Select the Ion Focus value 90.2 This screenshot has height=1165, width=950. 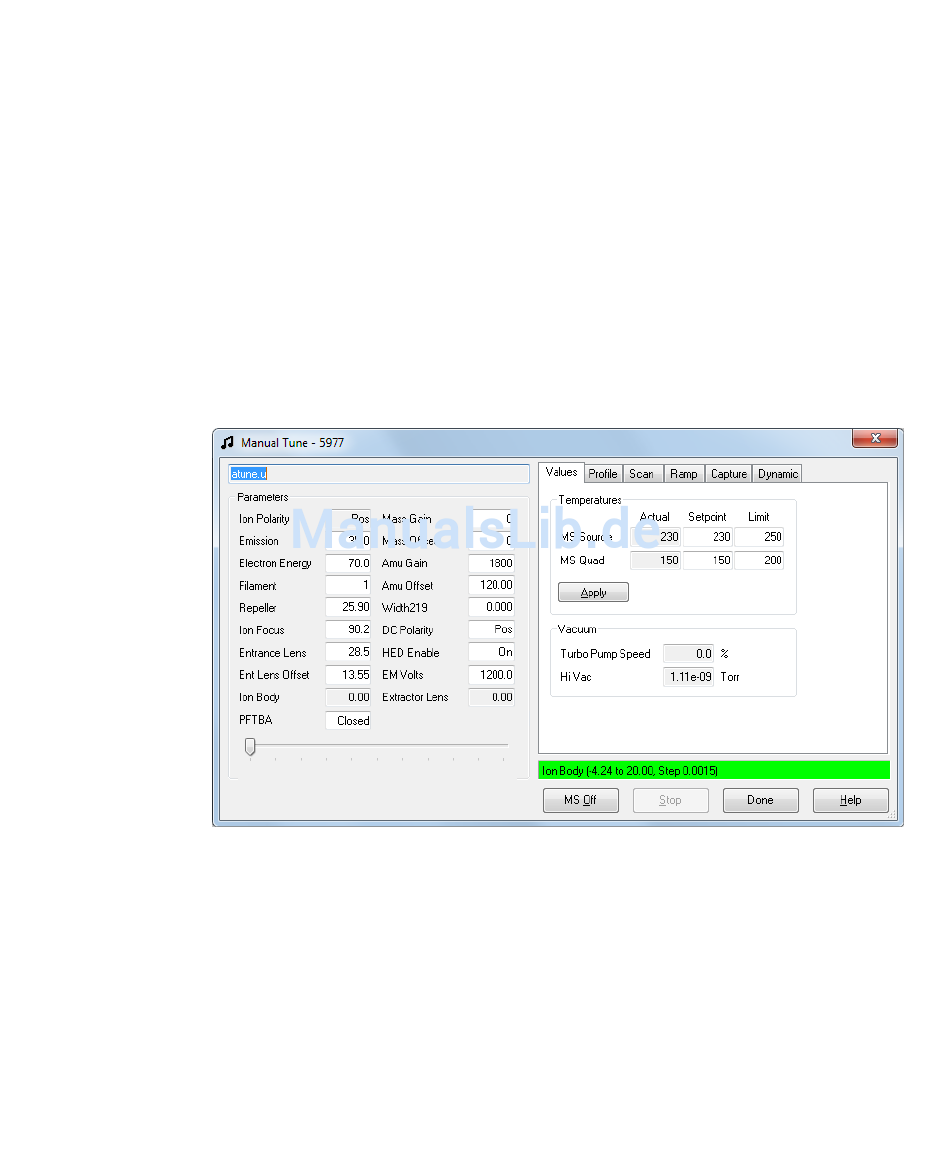348,629
